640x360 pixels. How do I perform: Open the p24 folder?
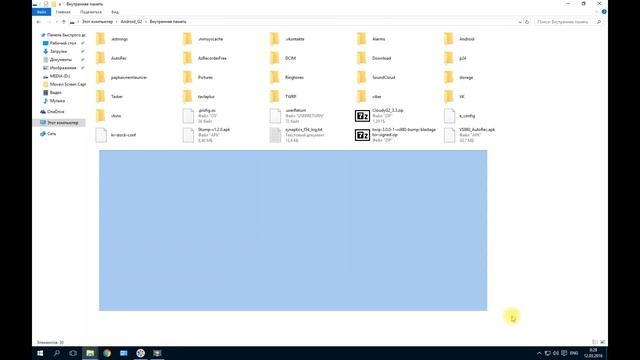pyautogui.click(x=456, y=58)
